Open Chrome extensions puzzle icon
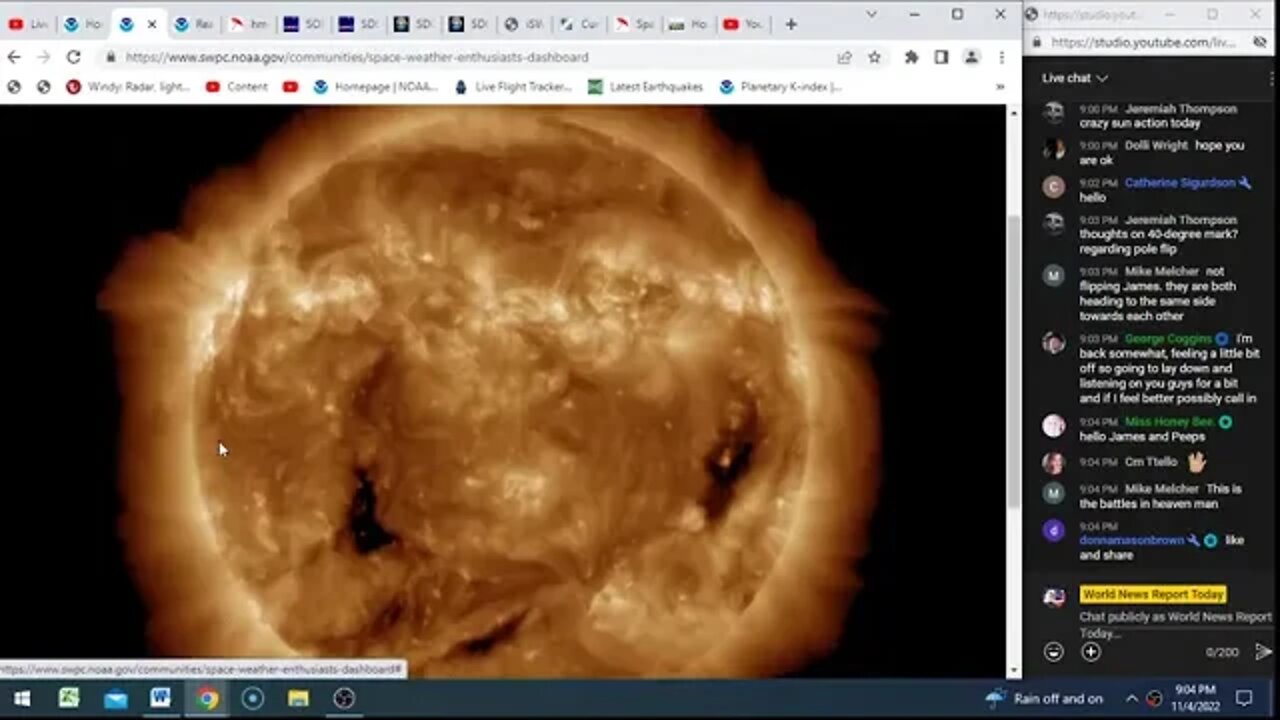The image size is (1280, 720). coord(911,57)
